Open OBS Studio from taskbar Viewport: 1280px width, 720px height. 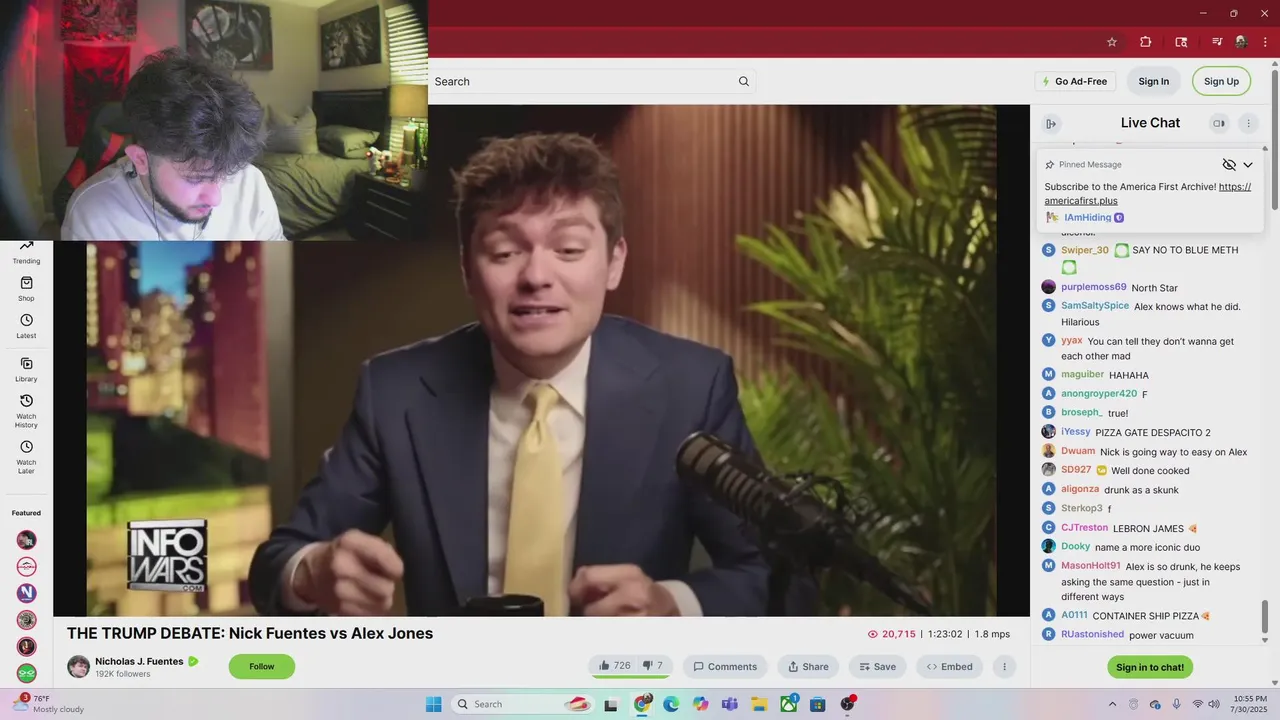(848, 704)
